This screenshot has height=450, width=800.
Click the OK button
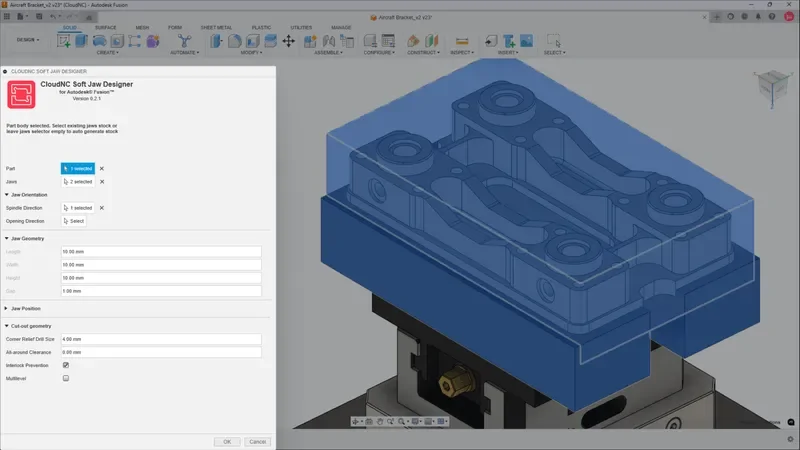pyautogui.click(x=227, y=442)
